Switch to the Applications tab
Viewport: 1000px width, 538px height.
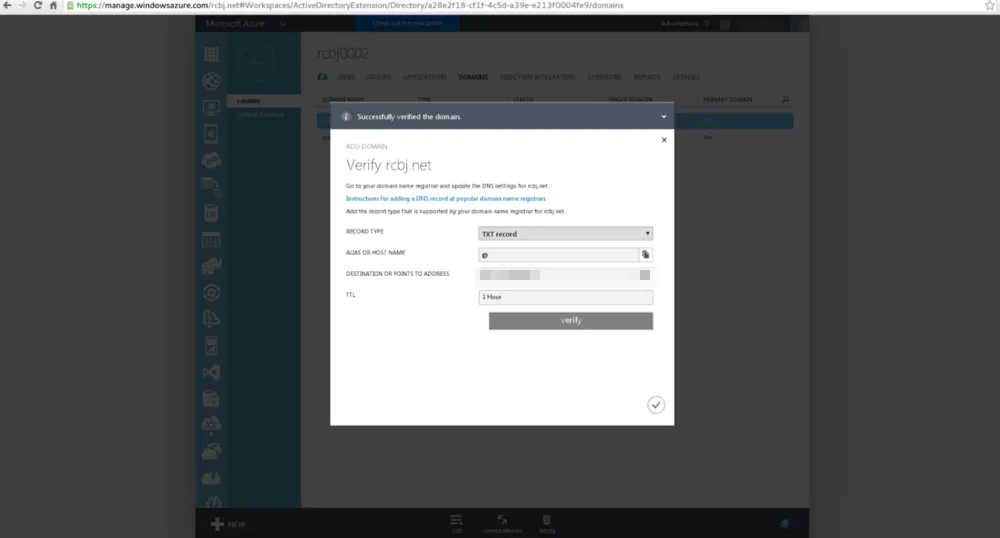[425, 77]
